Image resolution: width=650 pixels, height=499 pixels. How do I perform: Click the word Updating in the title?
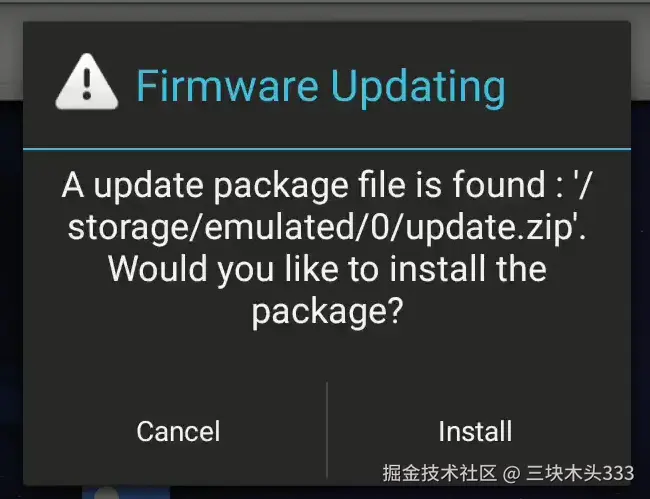pos(418,89)
